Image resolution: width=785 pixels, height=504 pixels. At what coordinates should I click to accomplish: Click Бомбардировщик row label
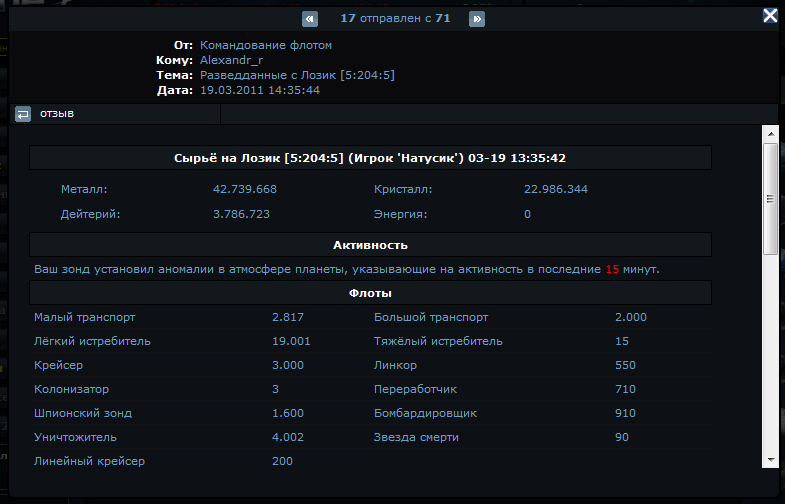coord(426,413)
